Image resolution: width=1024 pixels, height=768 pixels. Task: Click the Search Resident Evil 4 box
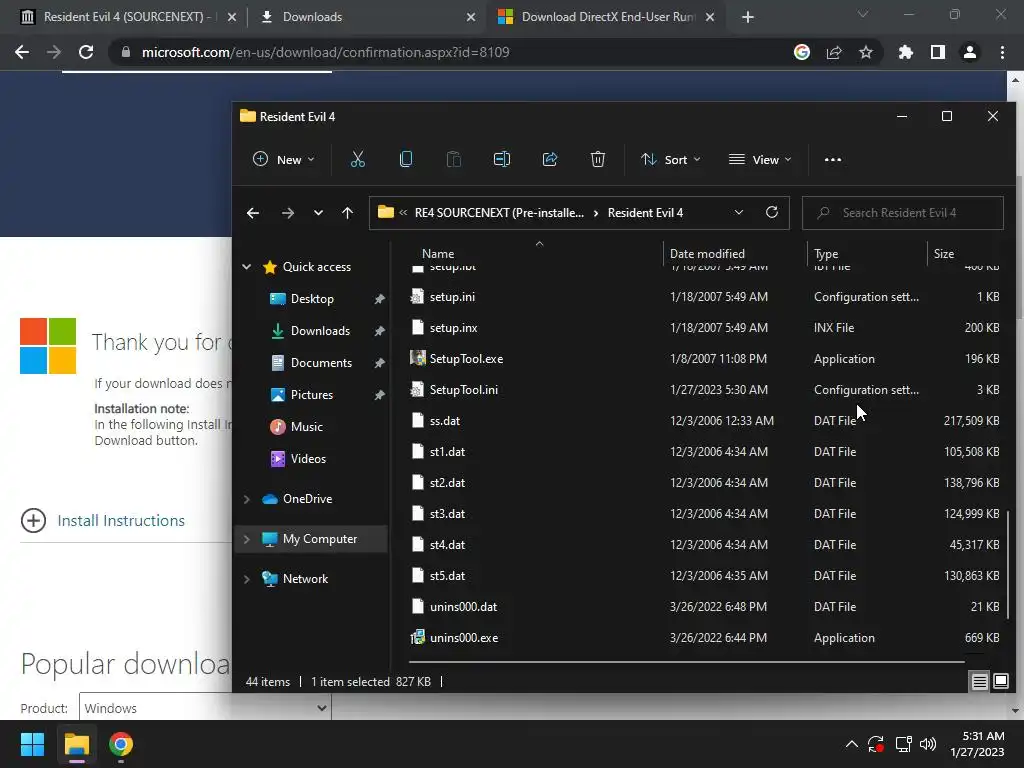(x=903, y=213)
